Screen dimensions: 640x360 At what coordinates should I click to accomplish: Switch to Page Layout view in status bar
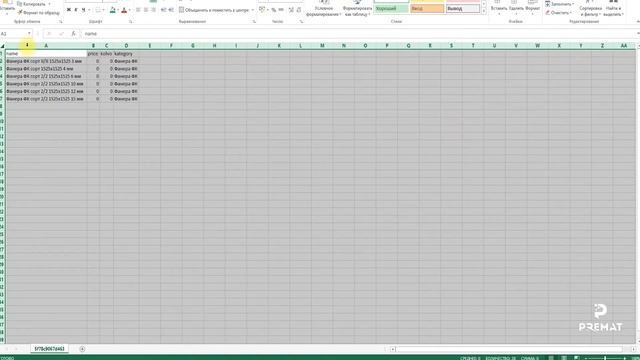click(x=564, y=358)
